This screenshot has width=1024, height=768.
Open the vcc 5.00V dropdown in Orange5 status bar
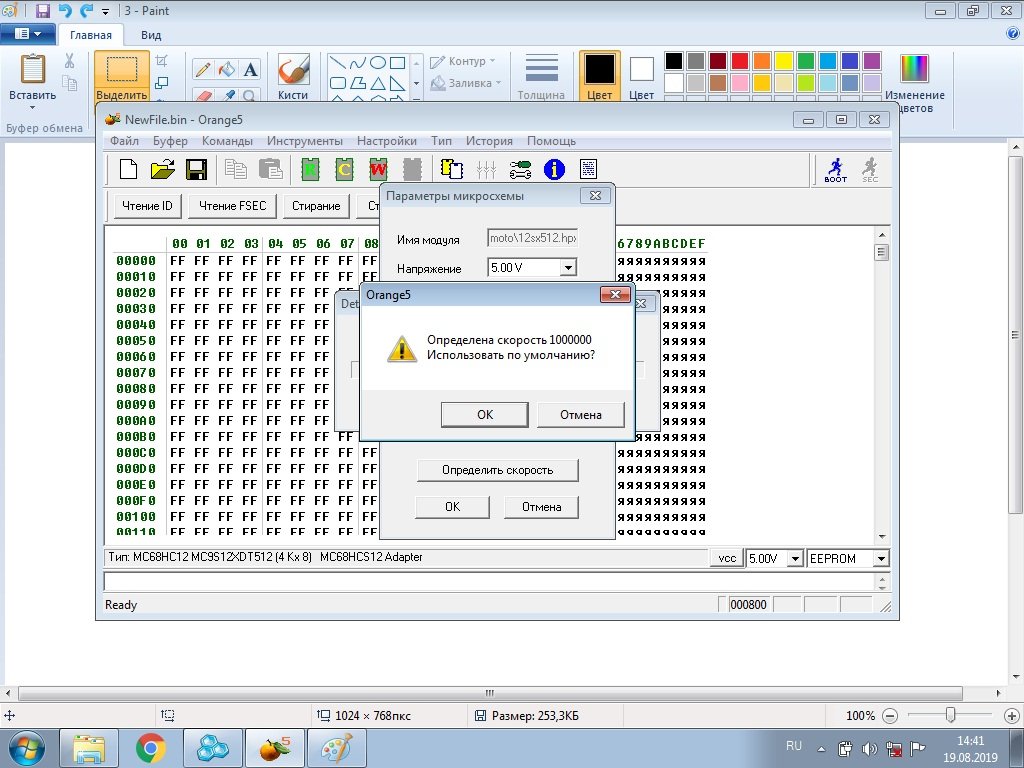[795, 558]
